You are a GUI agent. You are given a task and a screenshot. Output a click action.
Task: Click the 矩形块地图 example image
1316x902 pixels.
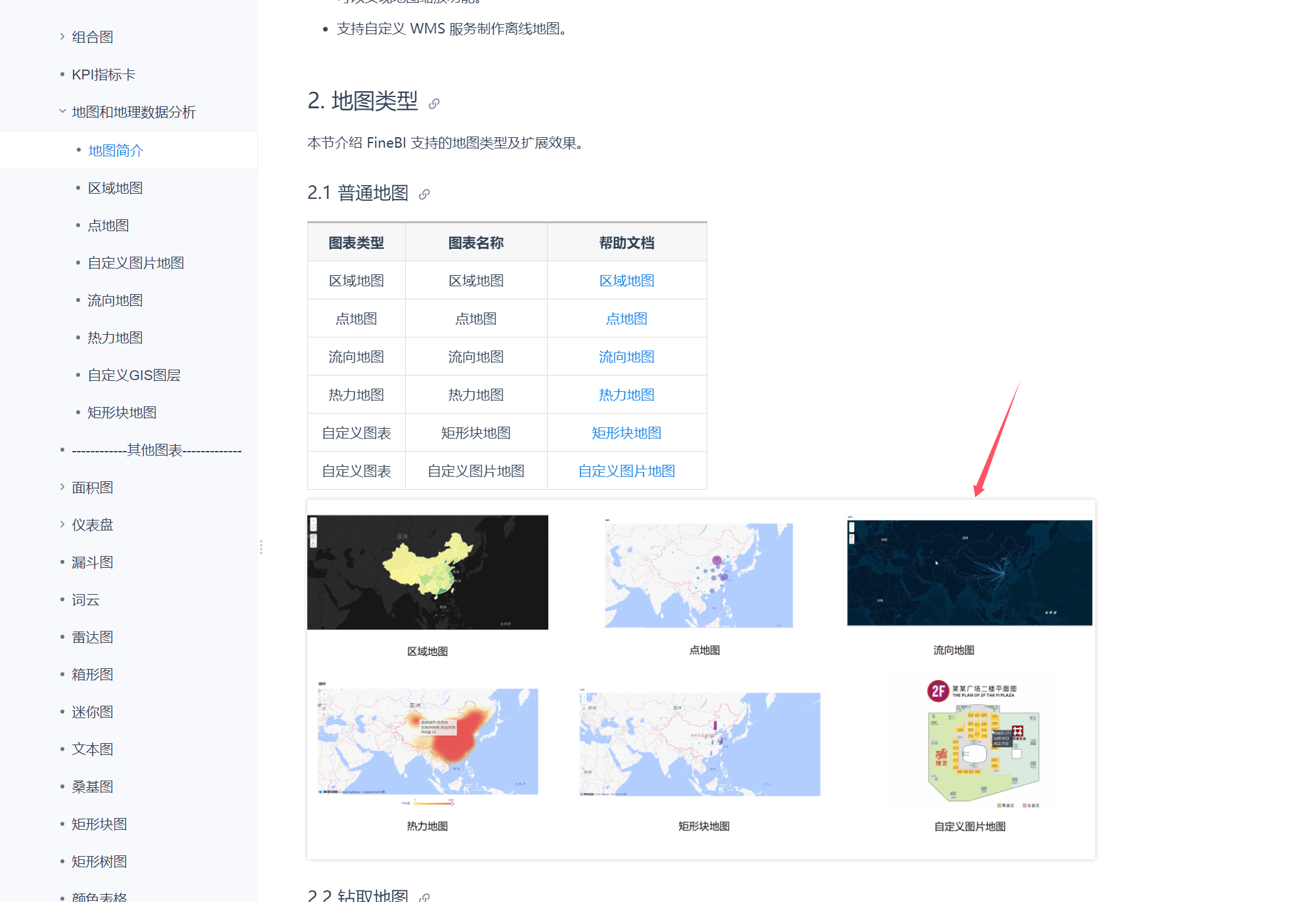pyautogui.click(x=700, y=744)
